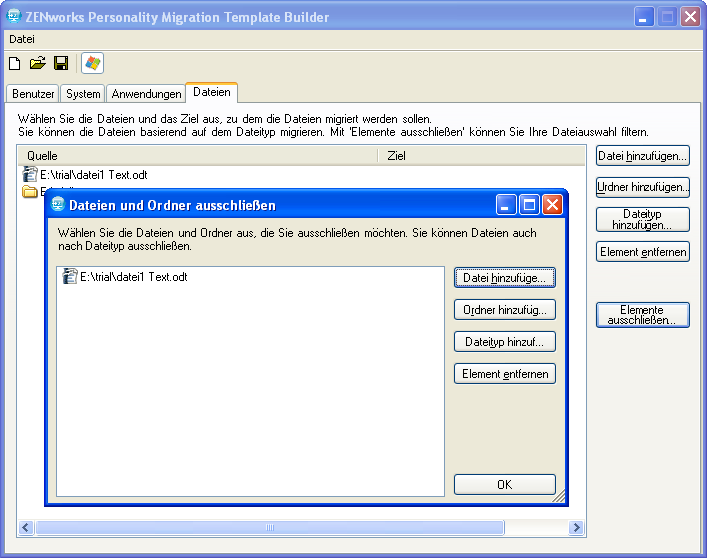This screenshot has height=558, width=707.
Task: Minimize the exclude dialog window
Action: point(506,205)
